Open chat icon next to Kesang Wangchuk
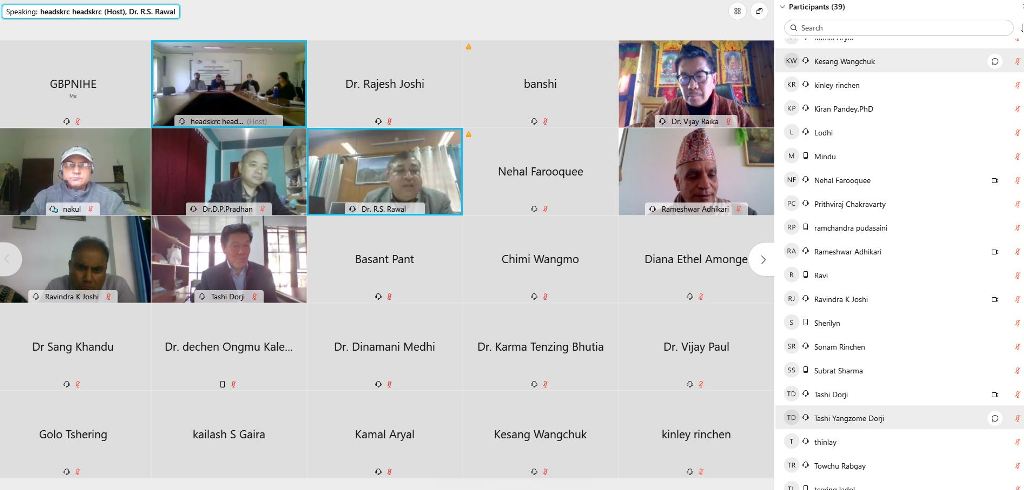Viewport: 1024px width, 490px height. [995, 61]
